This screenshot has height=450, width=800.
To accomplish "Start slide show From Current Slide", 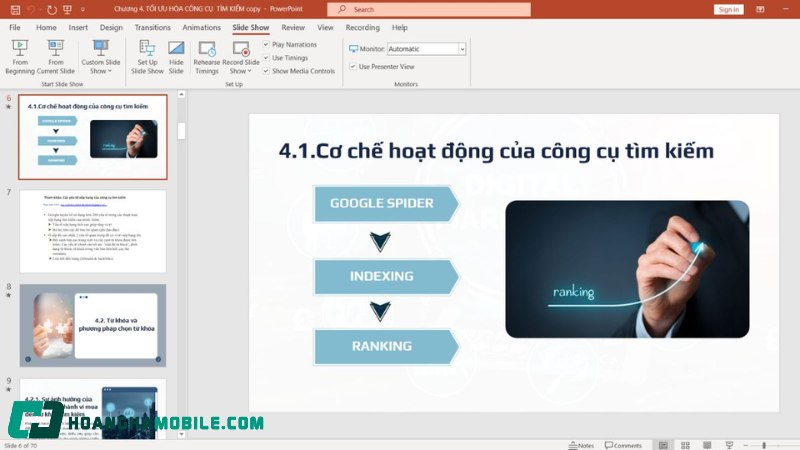I will (x=56, y=57).
